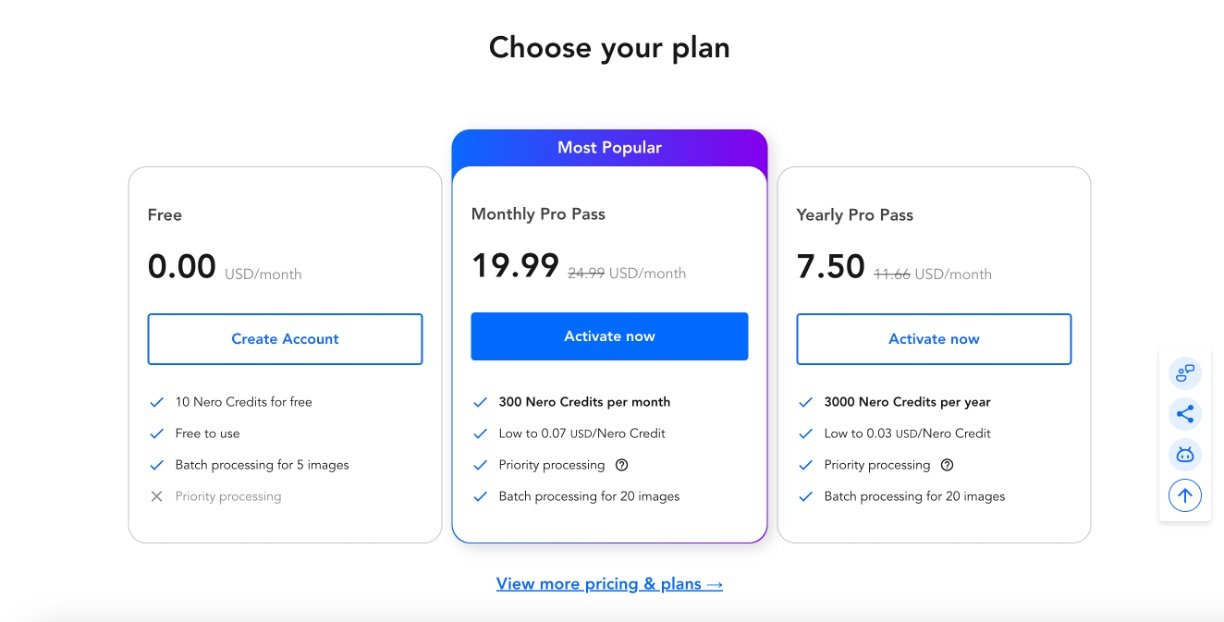Click checkmark beside 300 Nero Credits per month
Image resolution: width=1224 pixels, height=622 pixels.
click(x=480, y=402)
